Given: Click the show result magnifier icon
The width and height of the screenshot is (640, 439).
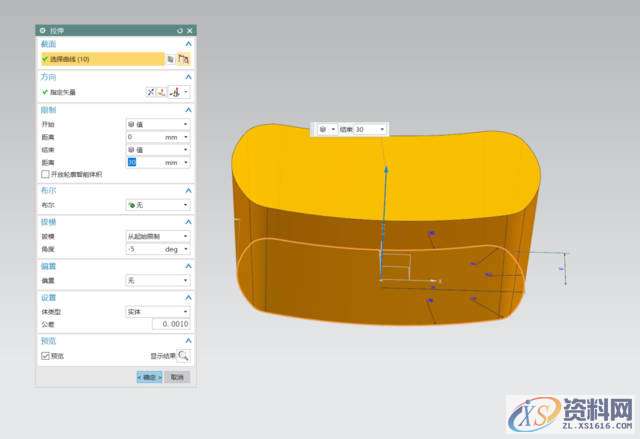Looking at the screenshot, I should (183, 355).
